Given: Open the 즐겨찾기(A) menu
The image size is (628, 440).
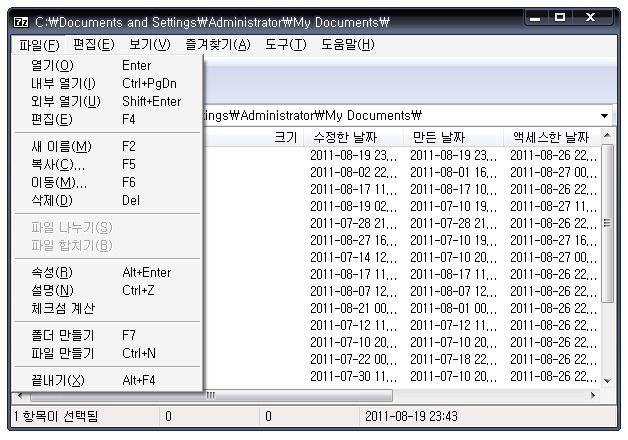Looking at the screenshot, I should [x=218, y=44].
